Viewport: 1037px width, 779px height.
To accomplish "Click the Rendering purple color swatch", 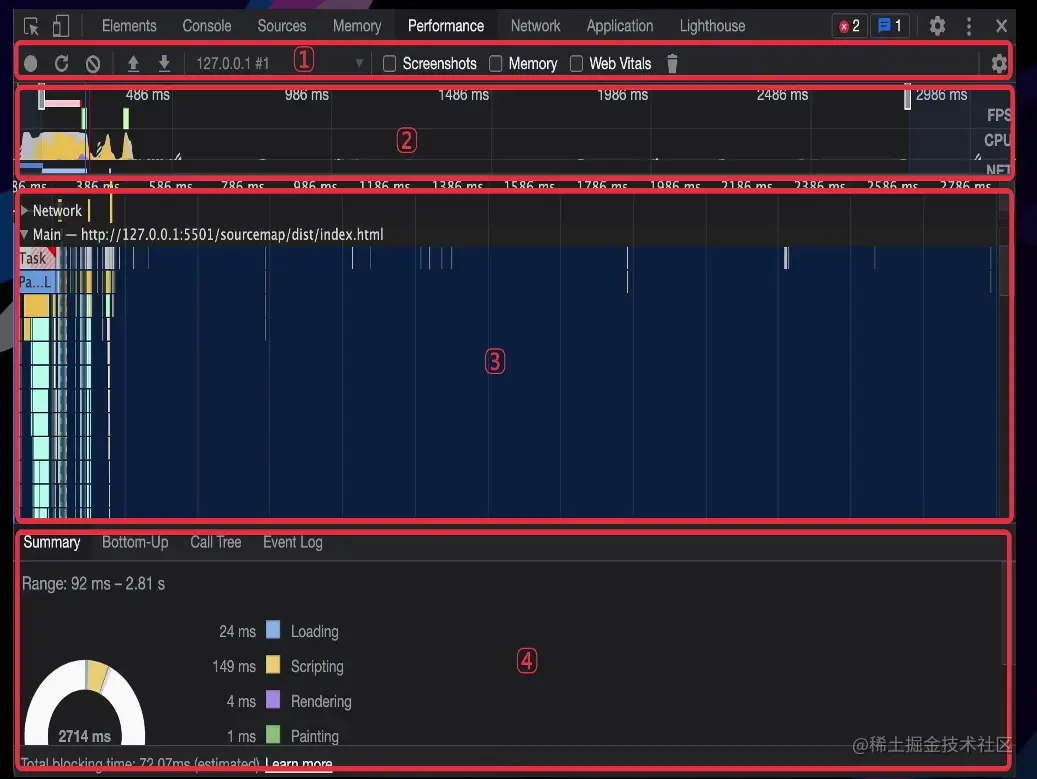I will [x=272, y=699].
